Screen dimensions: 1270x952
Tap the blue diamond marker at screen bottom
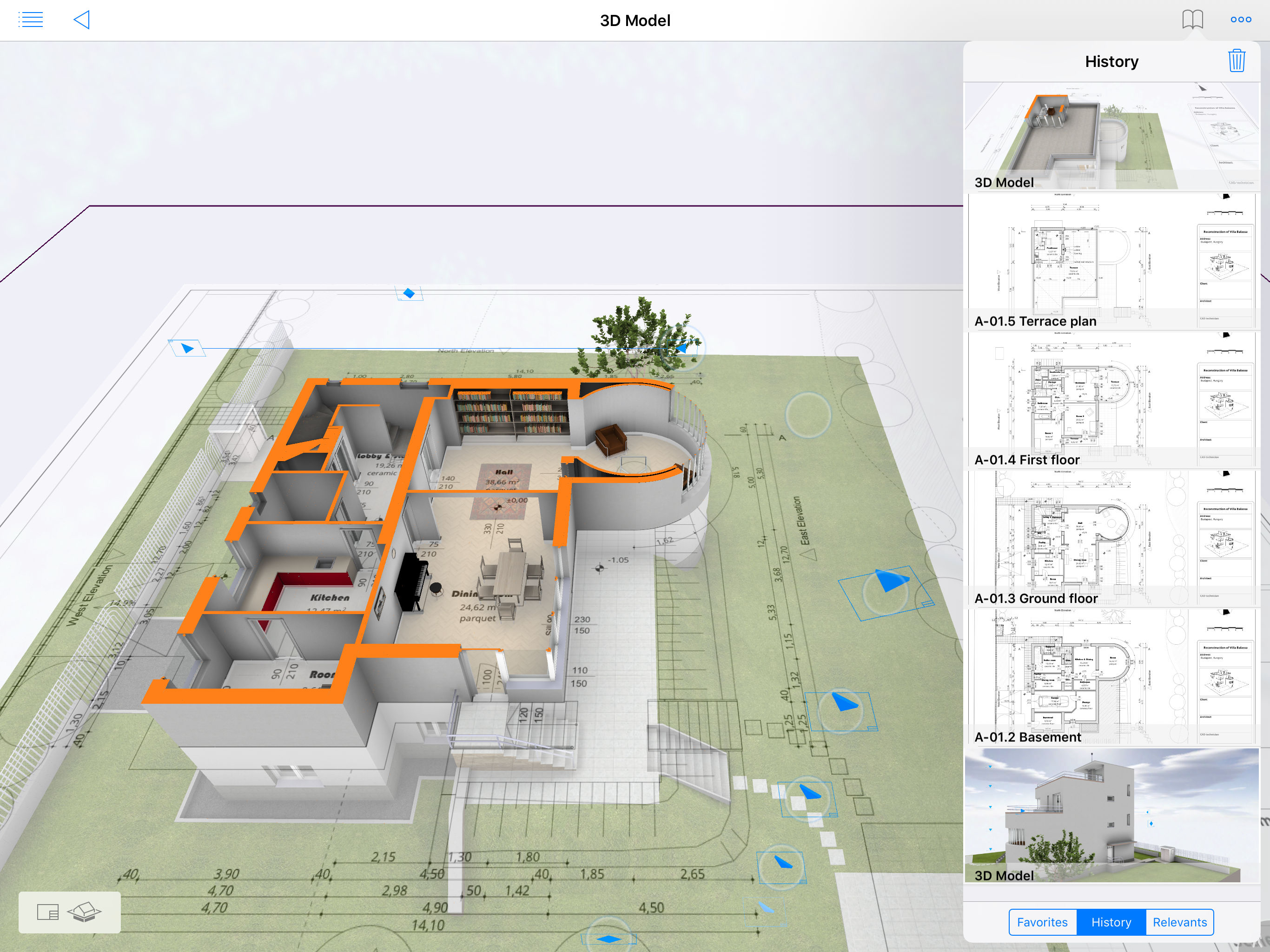[609, 939]
